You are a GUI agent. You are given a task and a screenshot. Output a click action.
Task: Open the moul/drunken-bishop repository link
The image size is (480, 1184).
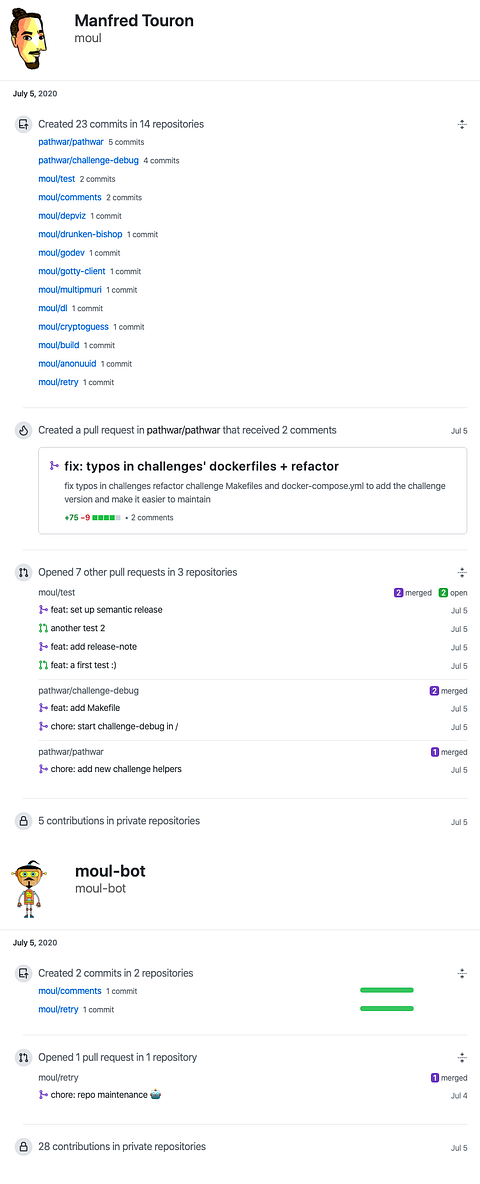[80, 234]
